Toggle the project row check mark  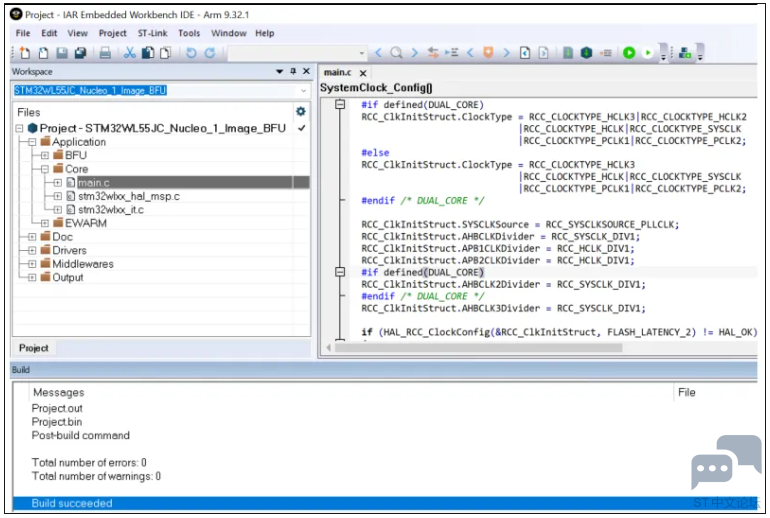click(x=302, y=128)
